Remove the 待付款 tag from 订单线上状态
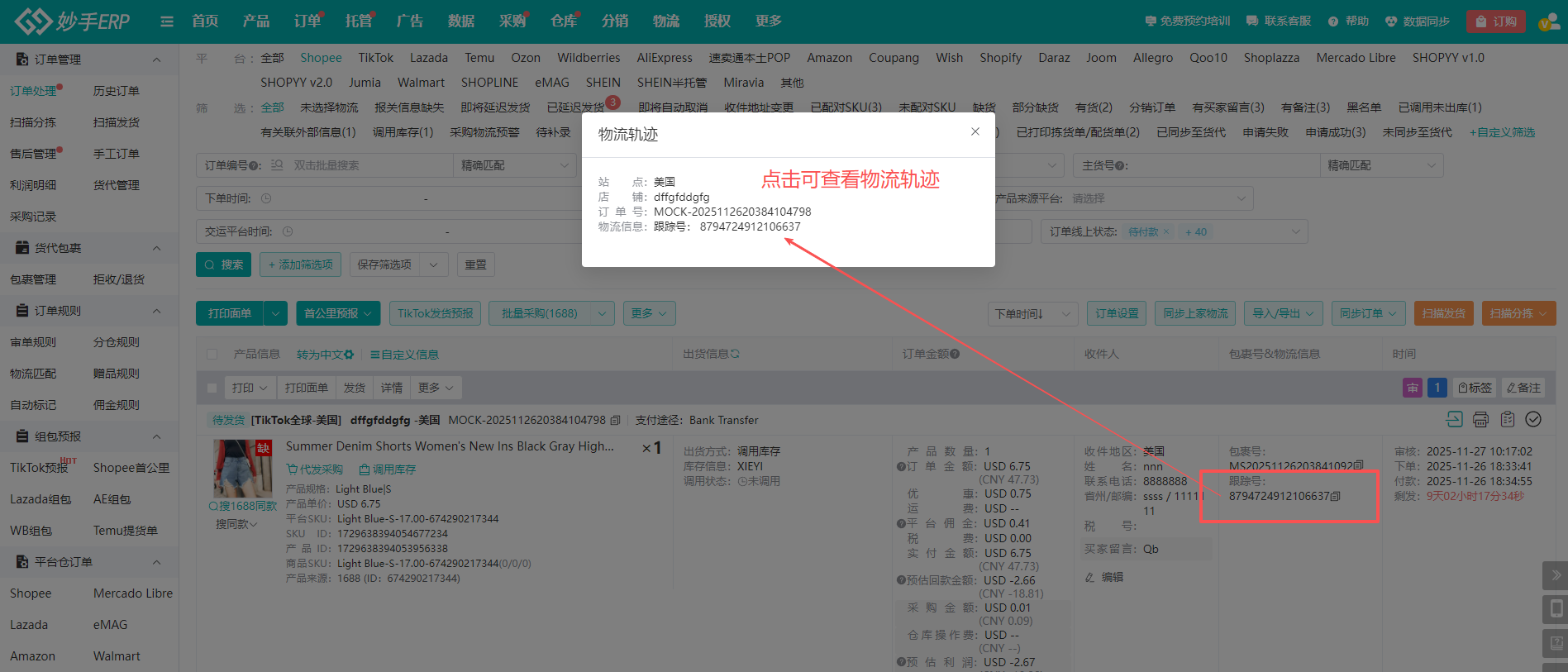 [1166, 232]
